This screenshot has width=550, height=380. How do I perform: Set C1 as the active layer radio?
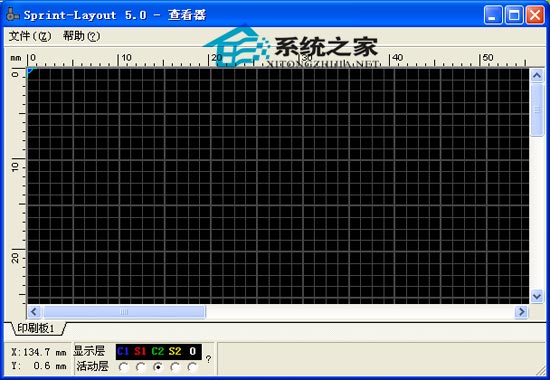tap(123, 367)
